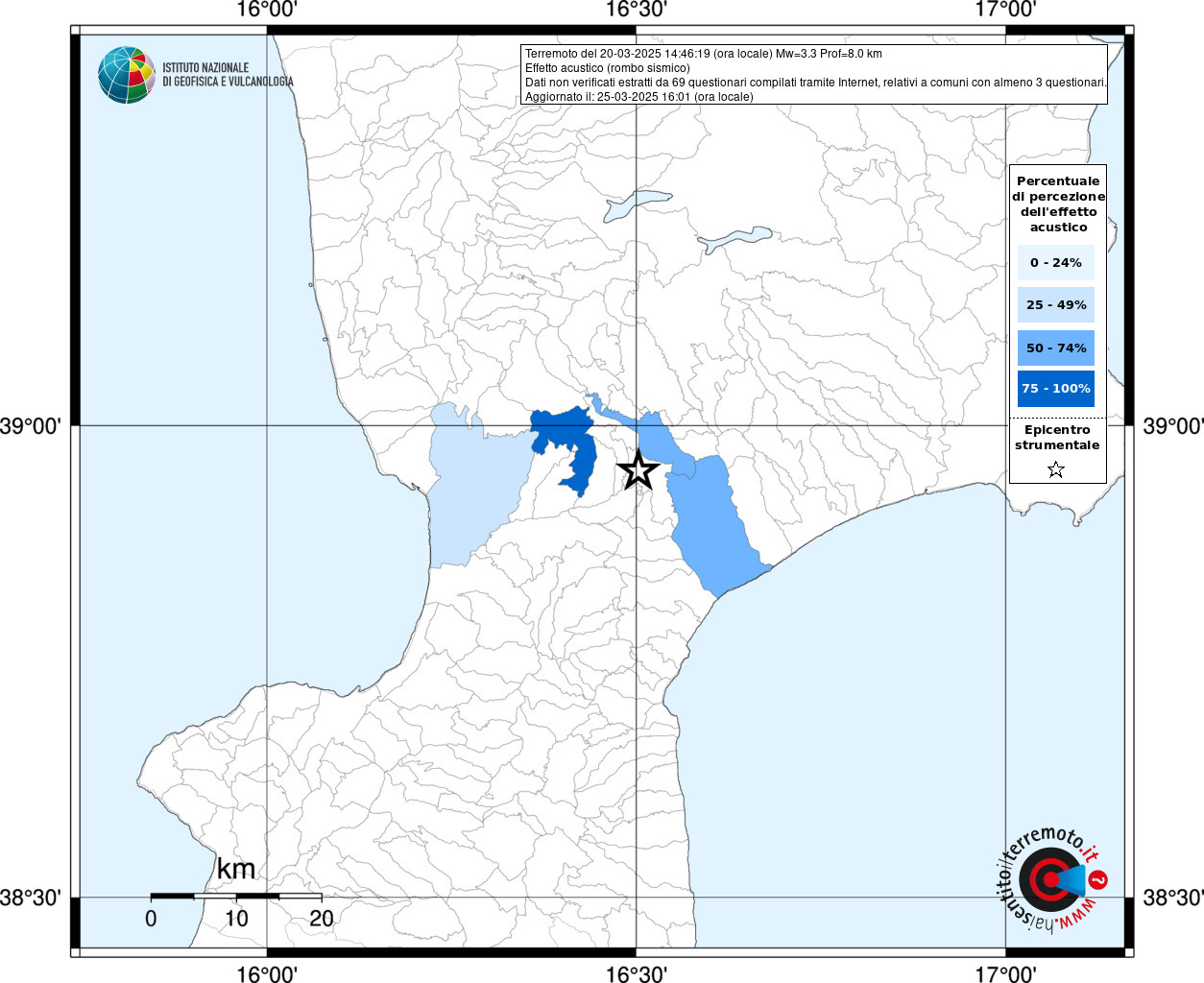Click the scale bar value 20

[x=322, y=919]
